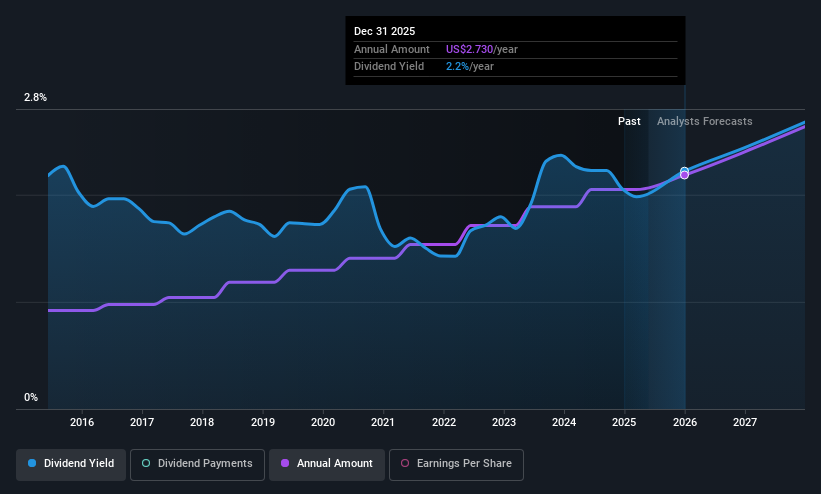Click the 2021 x-axis label
The image size is (821, 494).
tap(383, 422)
